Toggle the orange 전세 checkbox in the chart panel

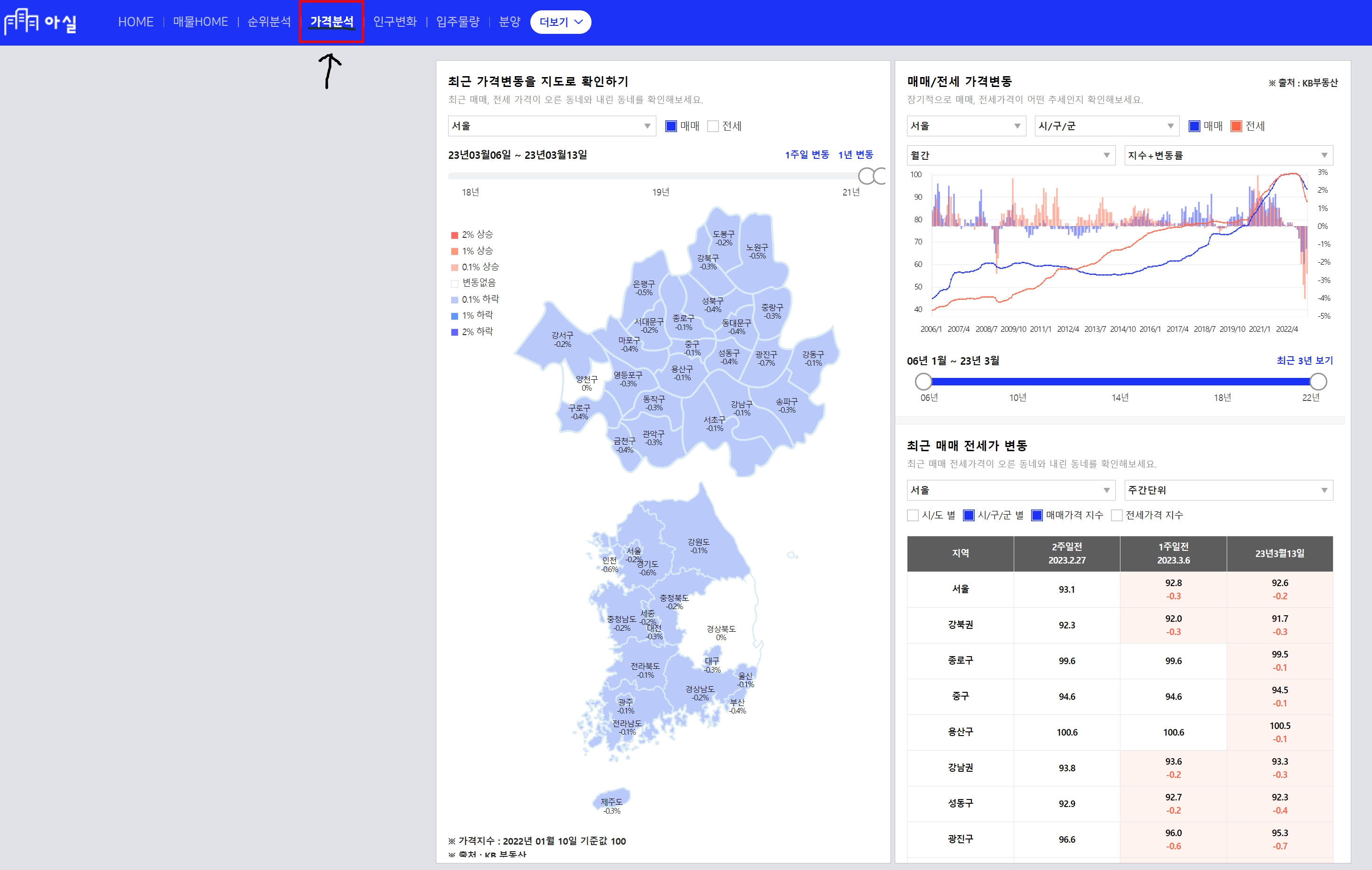[x=1236, y=126]
